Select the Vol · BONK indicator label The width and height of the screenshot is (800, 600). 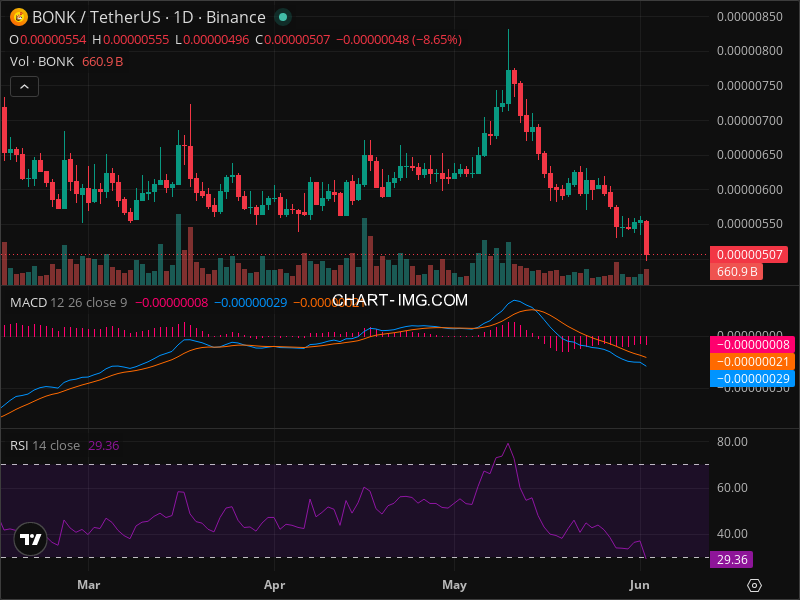42,62
